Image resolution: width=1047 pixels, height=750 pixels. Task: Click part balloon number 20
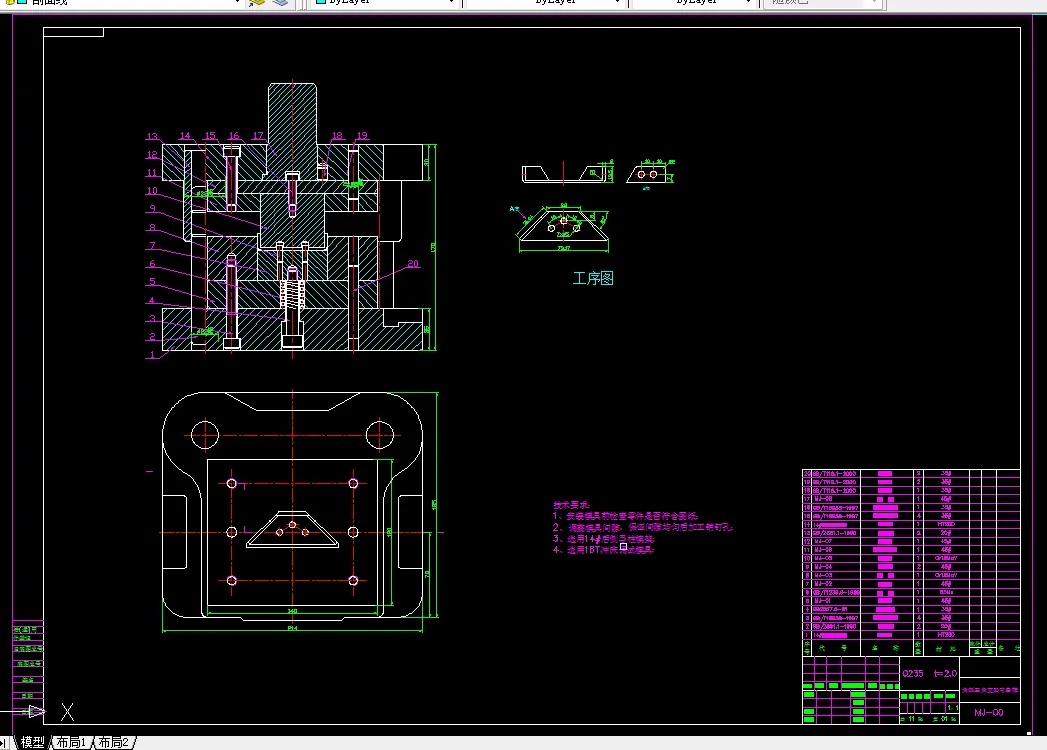[x=413, y=264]
